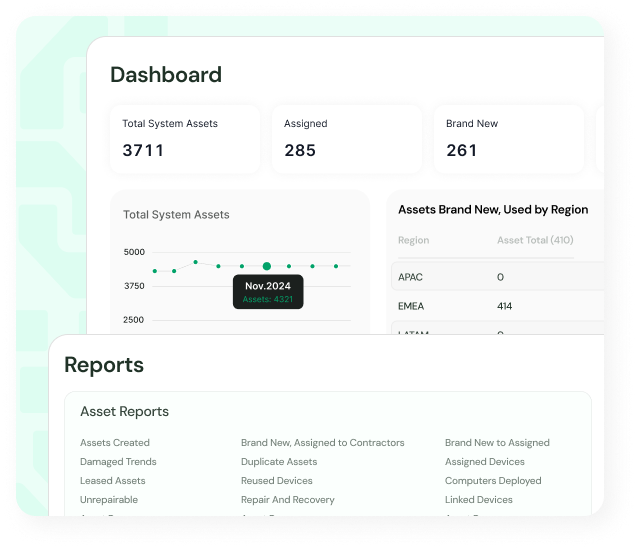Viewport: 636px width, 548px height.
Task: Click the Asset Total (410) column header
Action: click(x=535, y=241)
